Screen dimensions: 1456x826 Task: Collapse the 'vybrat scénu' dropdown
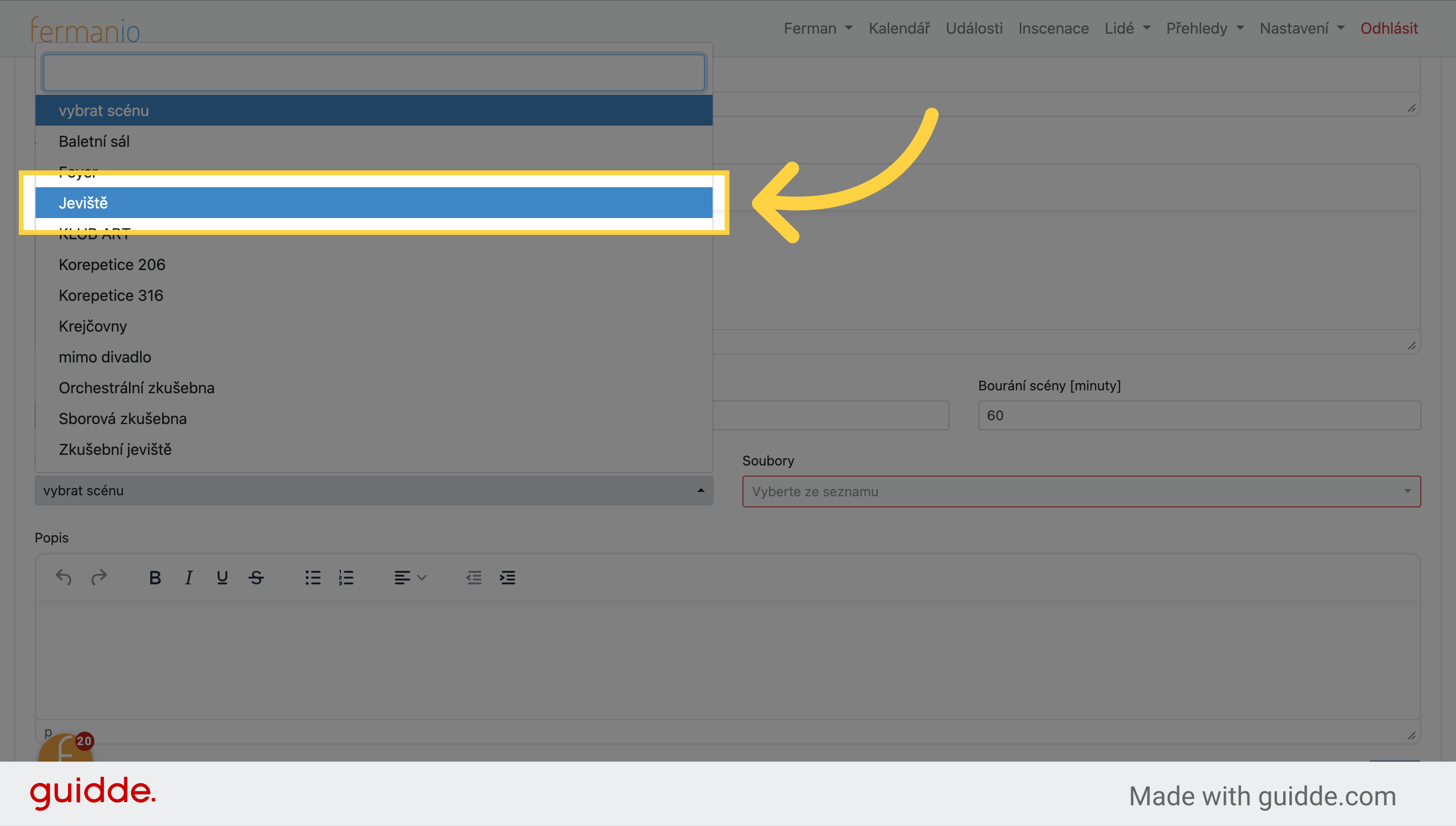pos(374,490)
